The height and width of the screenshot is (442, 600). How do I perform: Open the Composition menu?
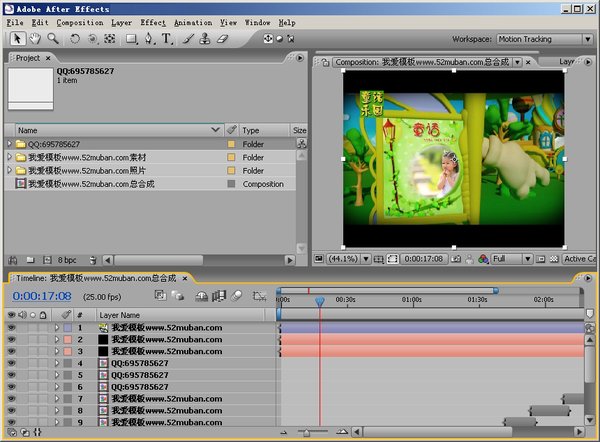(x=80, y=23)
